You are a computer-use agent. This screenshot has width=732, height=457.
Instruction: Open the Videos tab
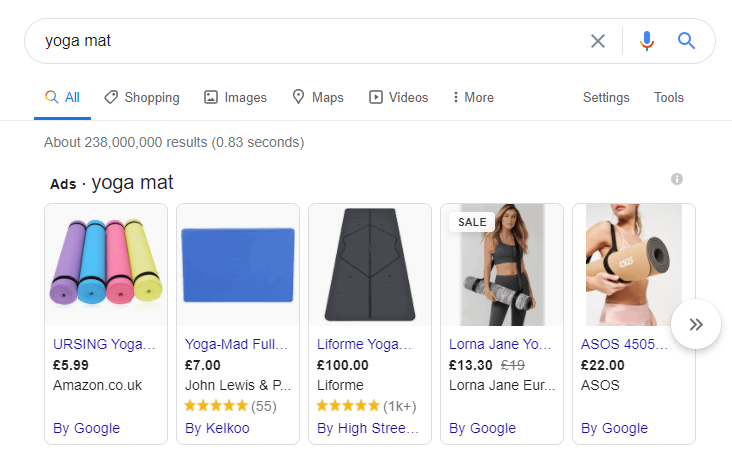point(398,97)
